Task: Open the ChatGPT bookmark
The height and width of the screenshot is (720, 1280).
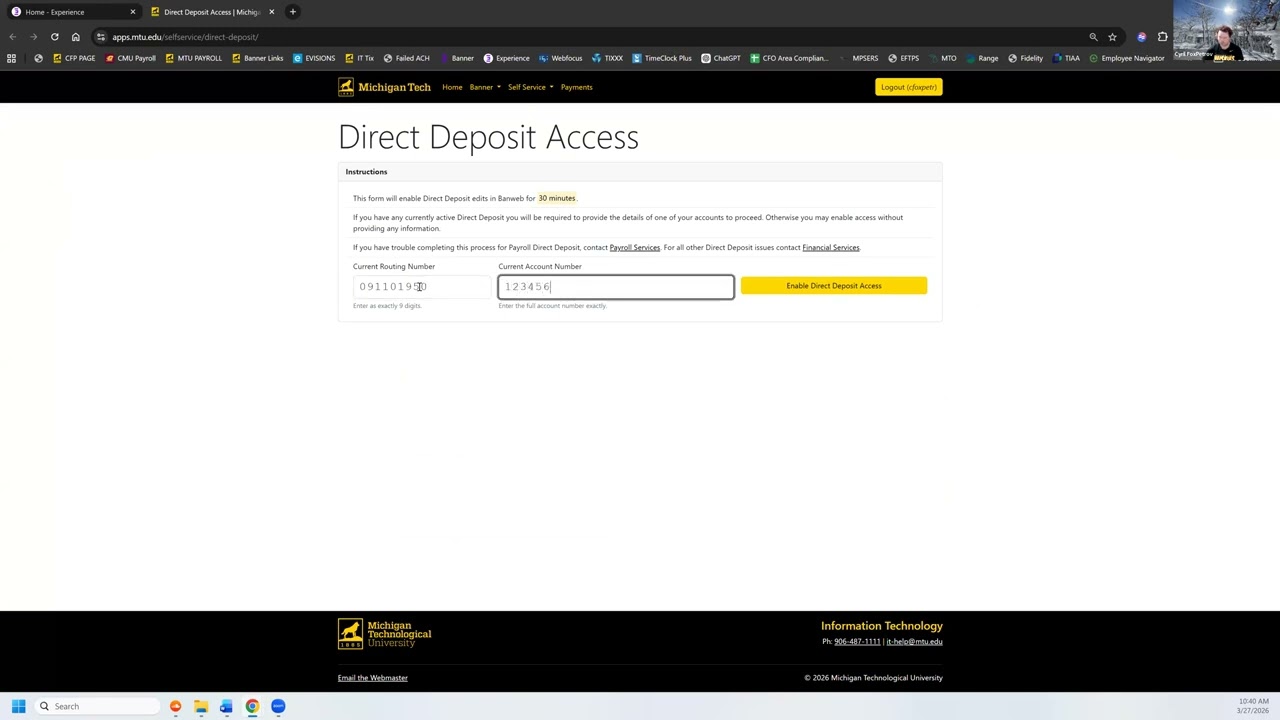Action: (x=721, y=58)
